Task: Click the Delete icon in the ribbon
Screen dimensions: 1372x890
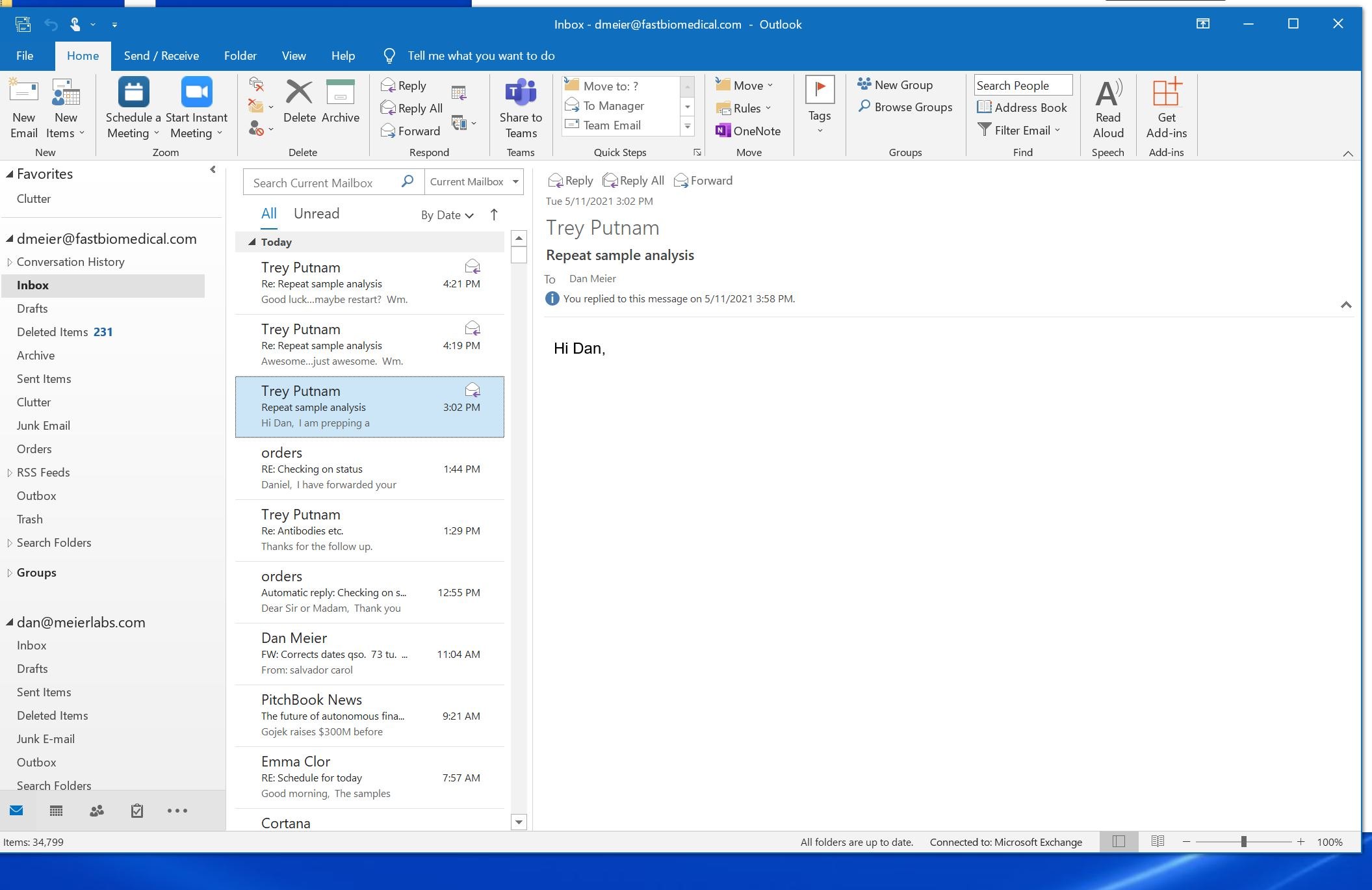Action: (x=298, y=101)
